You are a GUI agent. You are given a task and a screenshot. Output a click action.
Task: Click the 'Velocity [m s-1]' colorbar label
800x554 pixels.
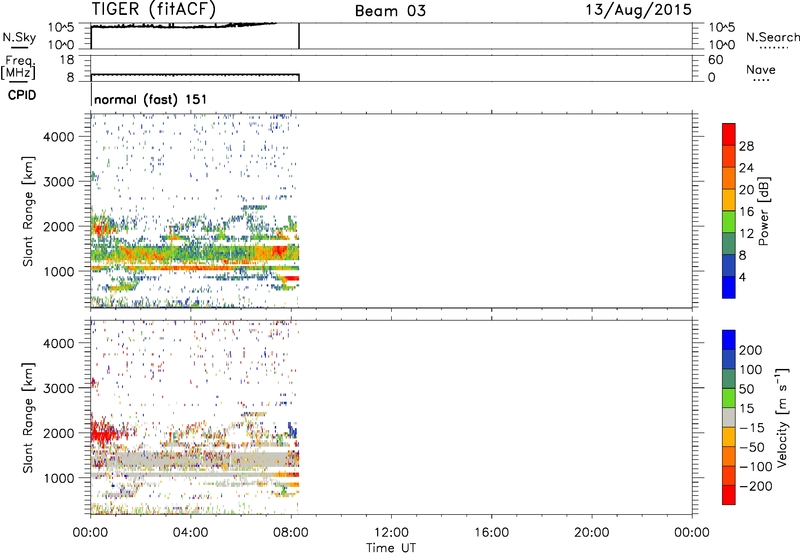click(783, 418)
